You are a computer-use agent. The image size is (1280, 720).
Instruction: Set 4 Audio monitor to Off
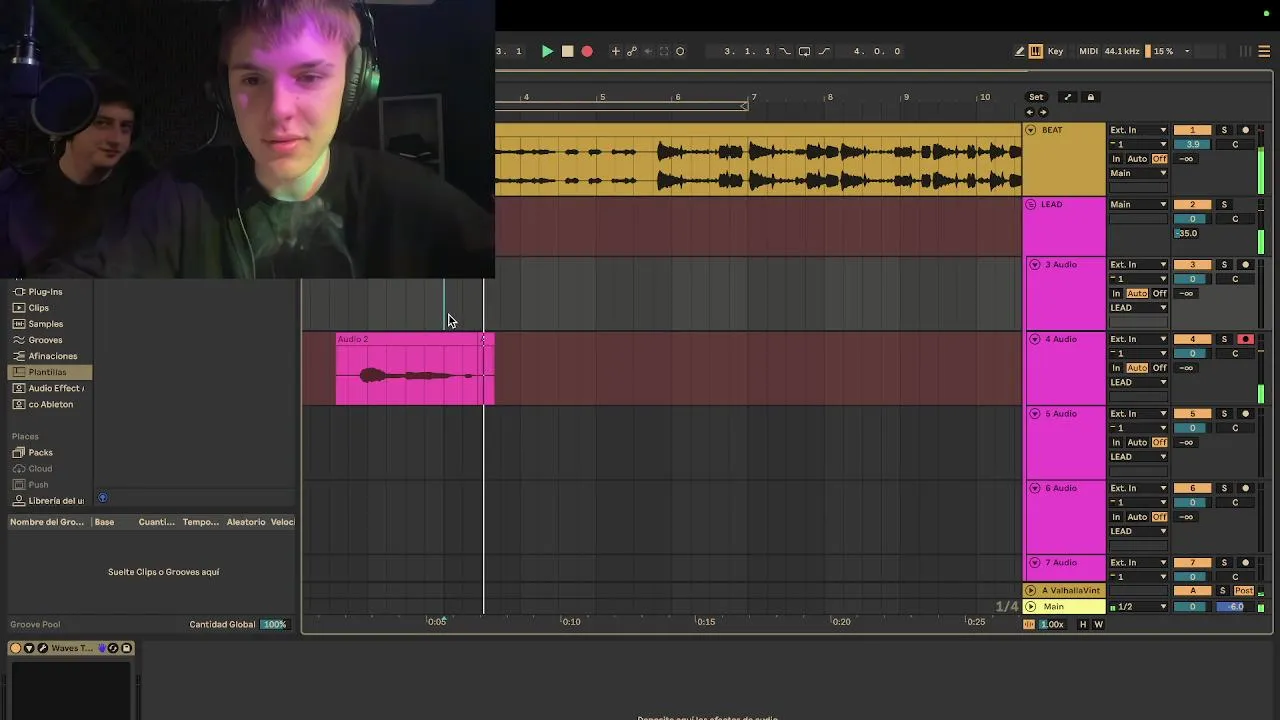[1159, 367]
